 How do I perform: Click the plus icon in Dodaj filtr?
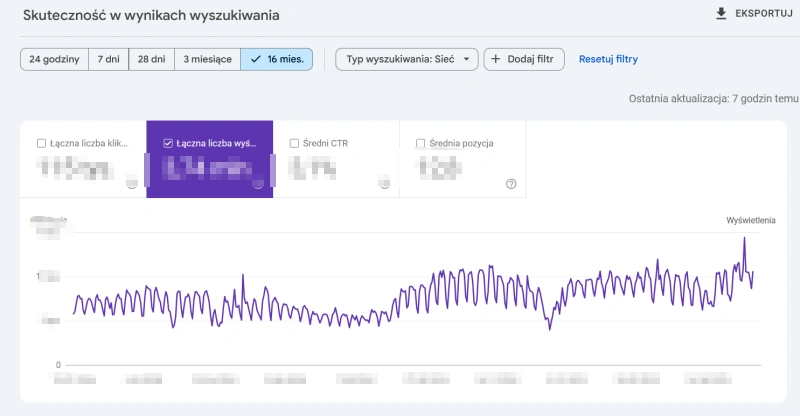[x=495, y=59]
